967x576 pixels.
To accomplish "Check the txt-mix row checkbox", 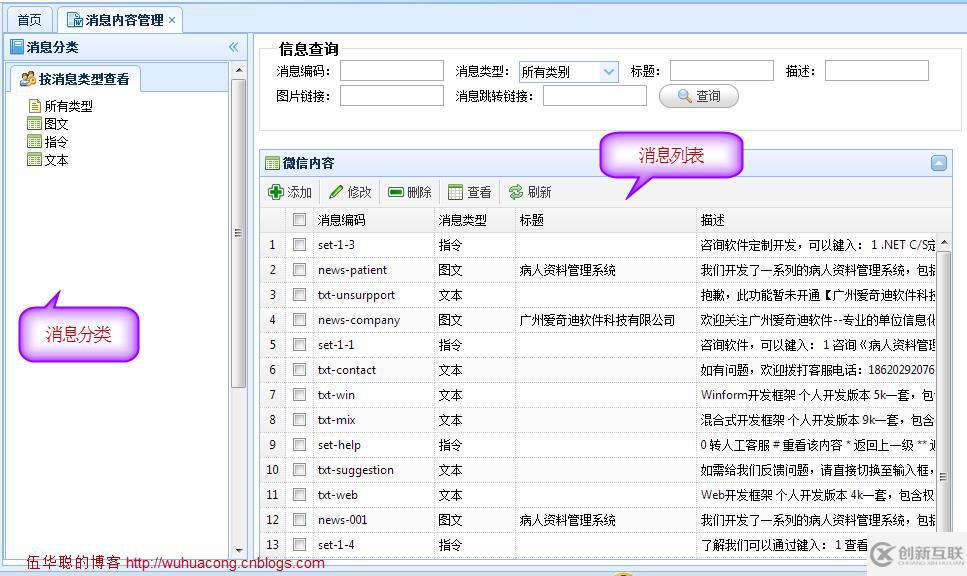I will tap(300, 419).
